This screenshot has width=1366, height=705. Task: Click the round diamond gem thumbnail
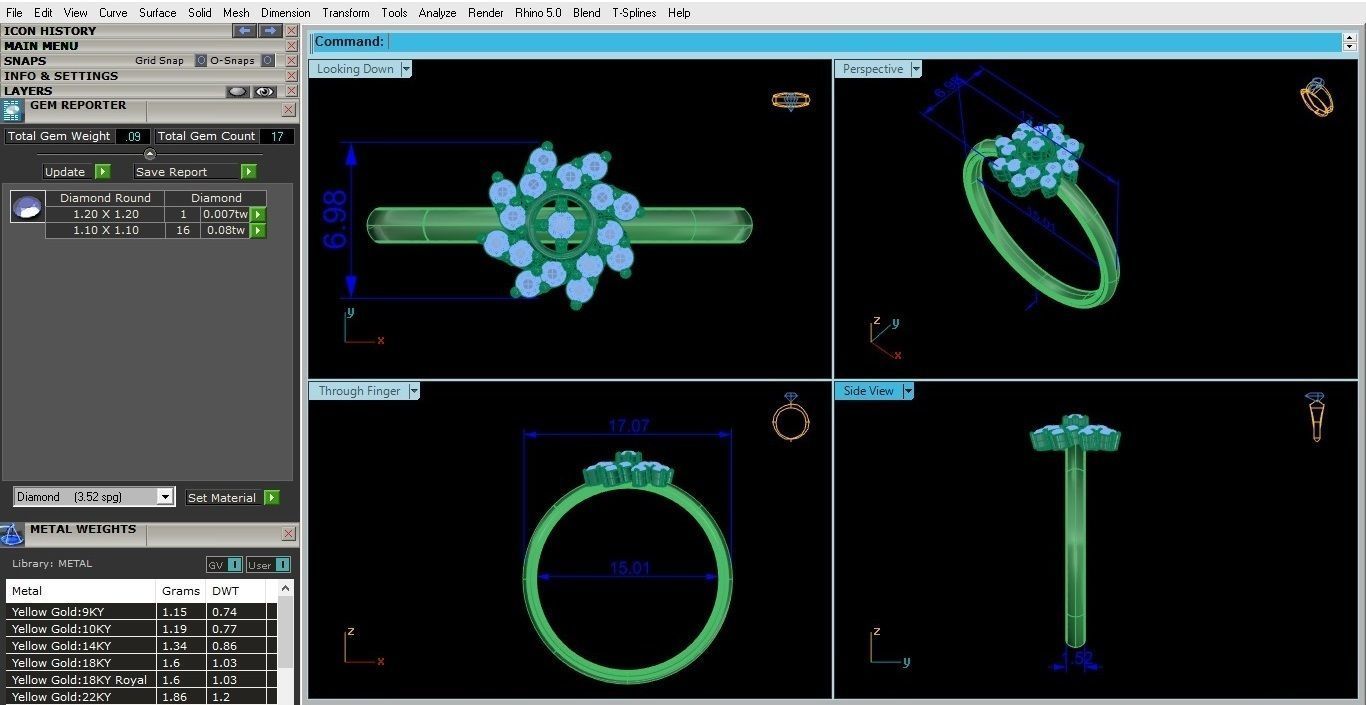(27, 207)
